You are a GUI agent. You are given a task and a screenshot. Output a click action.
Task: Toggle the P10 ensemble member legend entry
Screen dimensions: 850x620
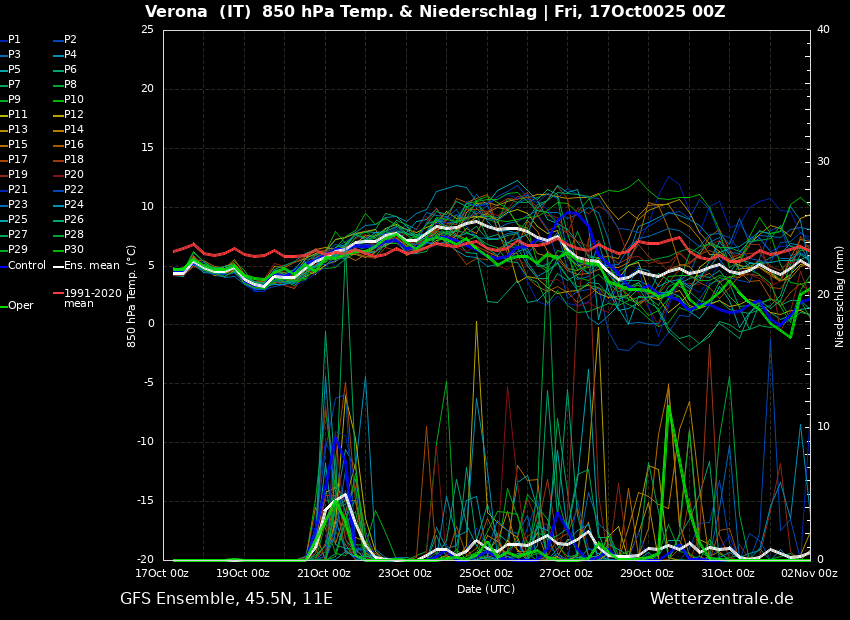click(x=74, y=100)
